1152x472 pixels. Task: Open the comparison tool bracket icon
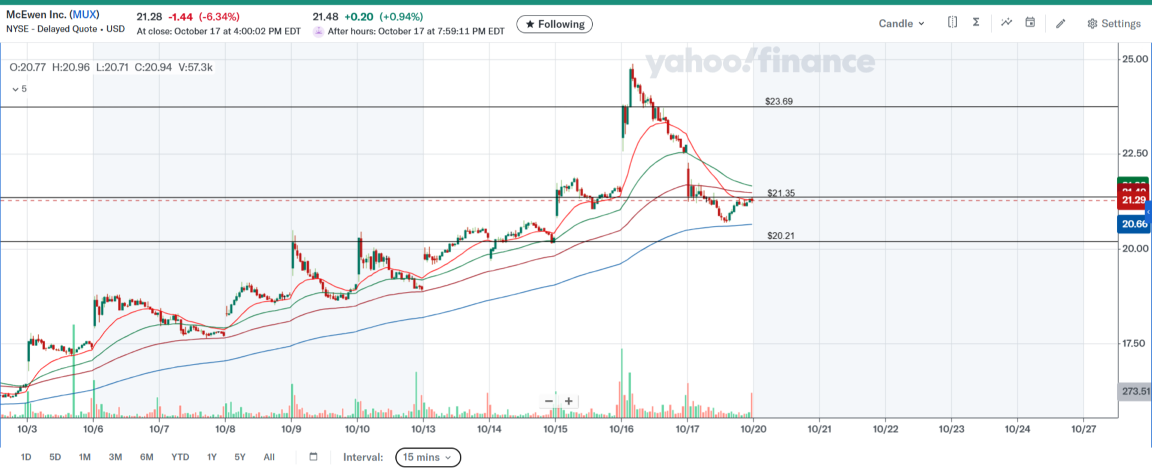[x=952, y=23]
